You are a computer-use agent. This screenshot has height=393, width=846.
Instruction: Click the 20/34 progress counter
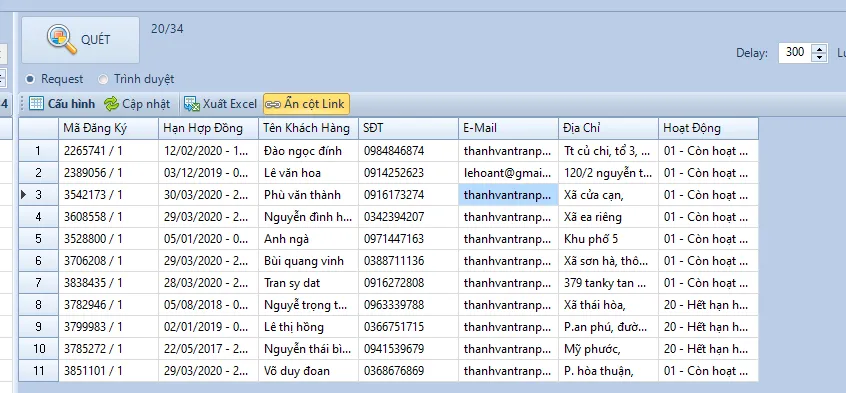coord(167,29)
